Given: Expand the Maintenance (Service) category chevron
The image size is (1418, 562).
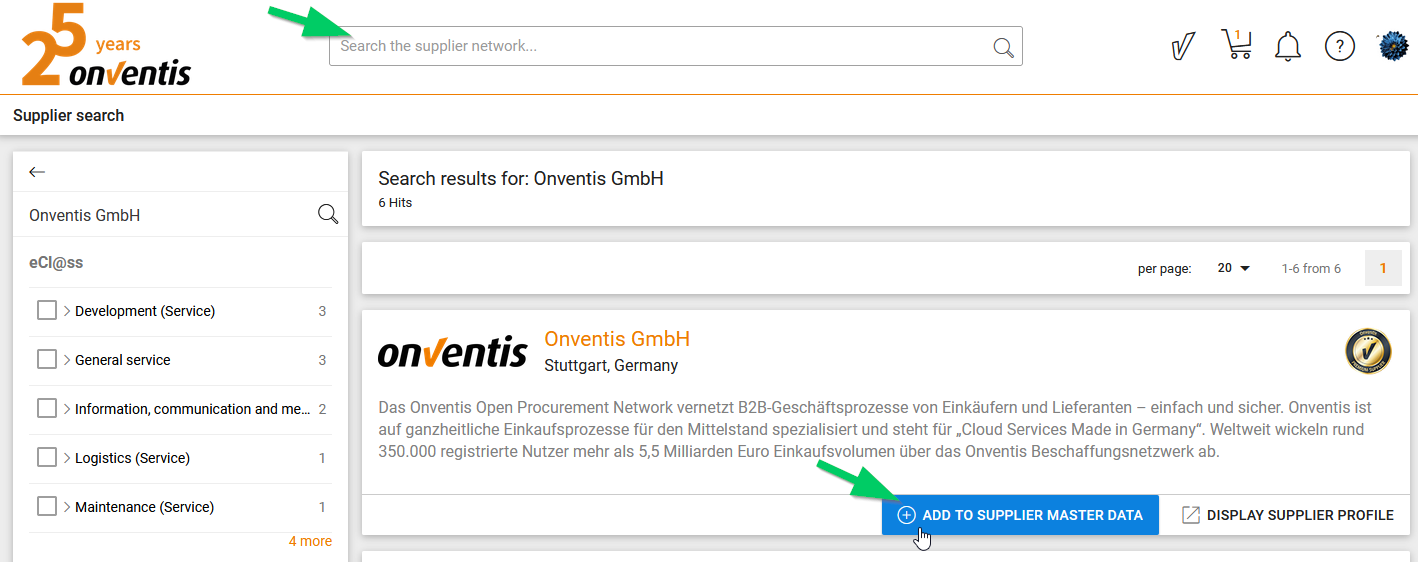Looking at the screenshot, I should coord(67,507).
